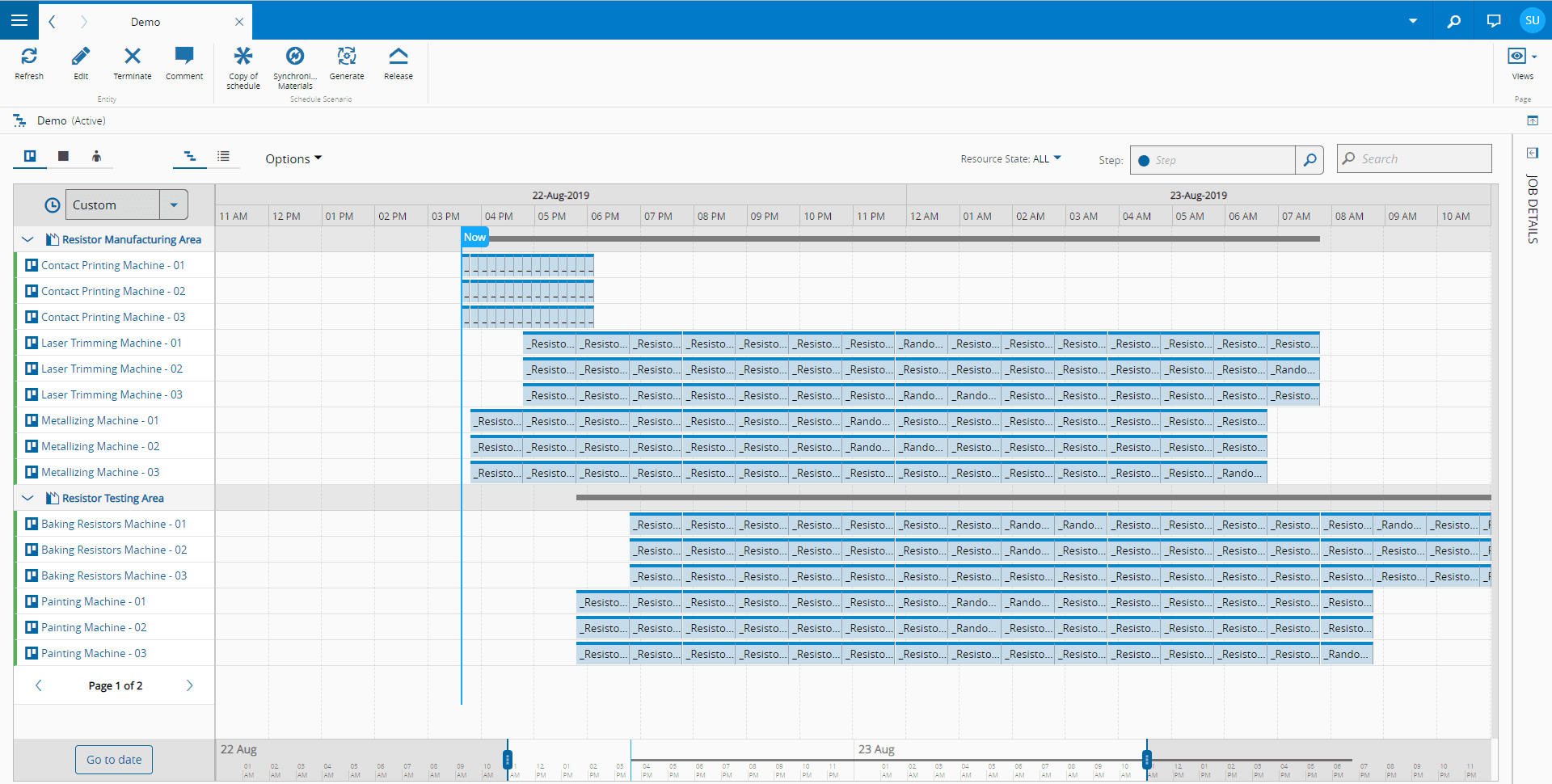Open Laser Trimming Machine - 01 resource
The height and width of the screenshot is (784, 1552).
coord(112,343)
